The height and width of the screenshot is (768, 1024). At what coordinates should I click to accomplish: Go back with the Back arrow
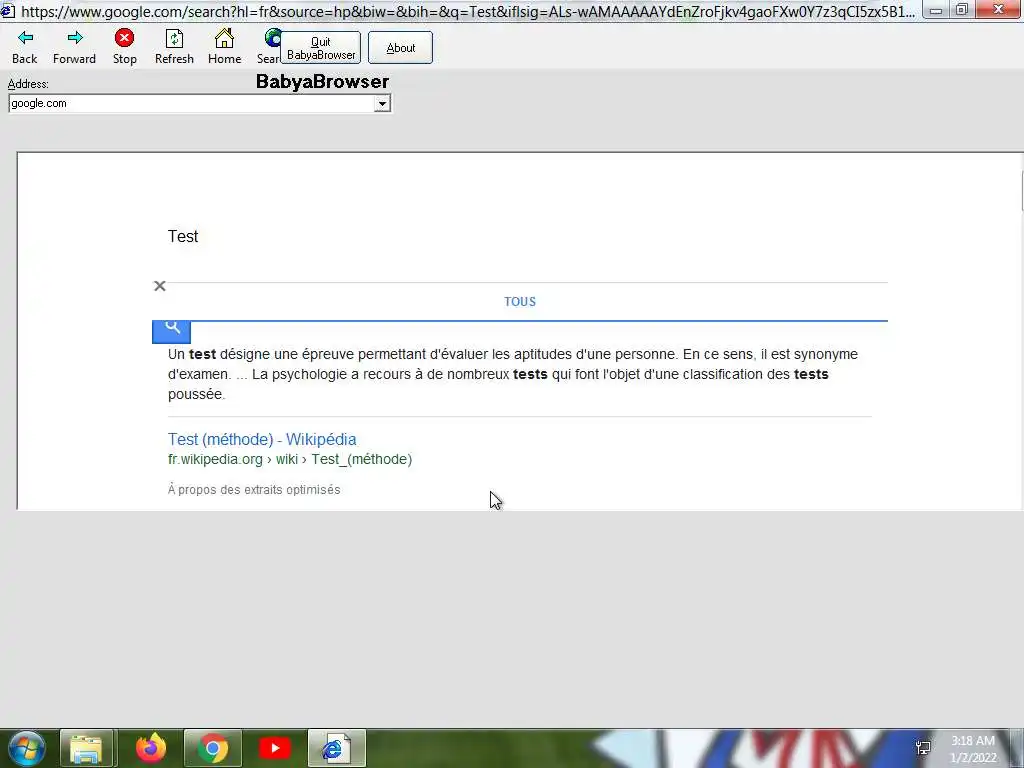pos(25,47)
